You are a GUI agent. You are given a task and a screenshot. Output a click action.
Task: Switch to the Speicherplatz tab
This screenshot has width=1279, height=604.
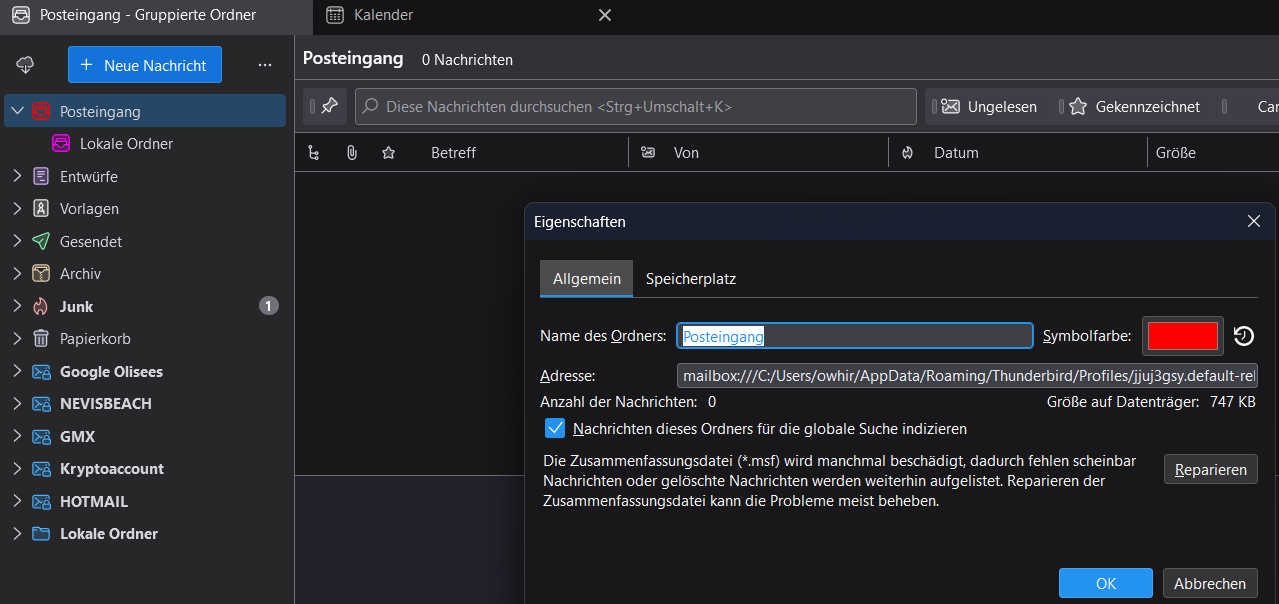click(691, 279)
